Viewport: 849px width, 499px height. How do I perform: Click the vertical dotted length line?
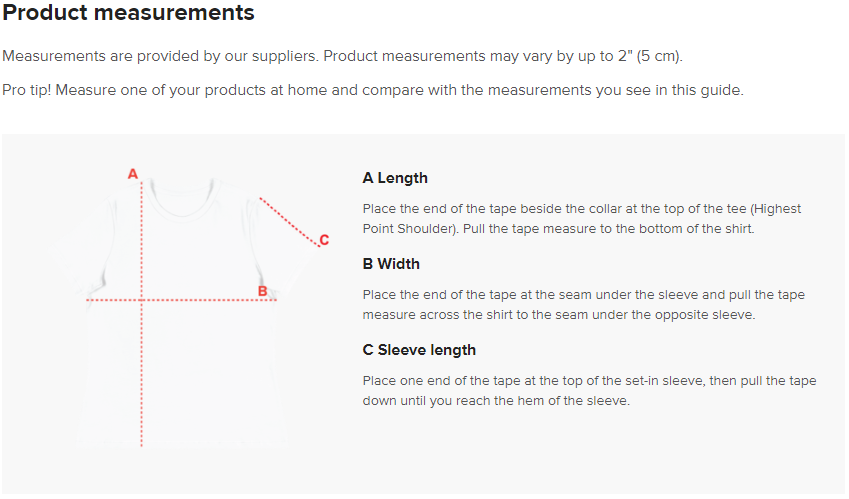point(142,380)
